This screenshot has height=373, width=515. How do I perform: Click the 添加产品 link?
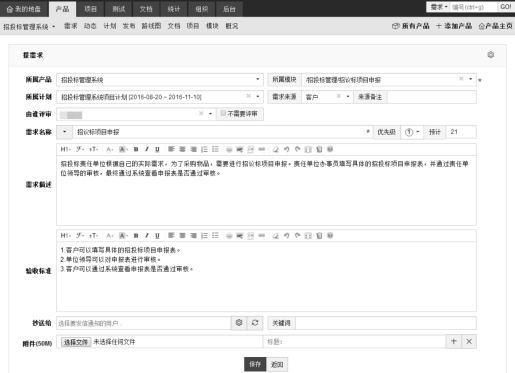click(x=454, y=26)
